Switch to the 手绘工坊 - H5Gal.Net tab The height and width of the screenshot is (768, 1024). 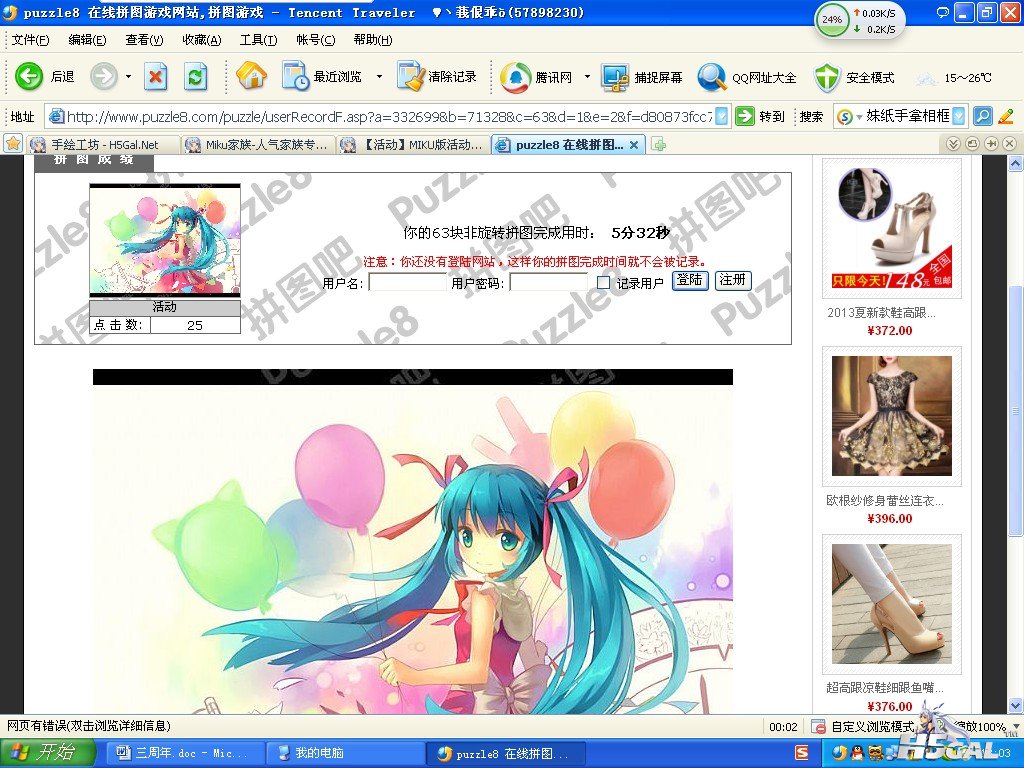pyautogui.click(x=103, y=144)
